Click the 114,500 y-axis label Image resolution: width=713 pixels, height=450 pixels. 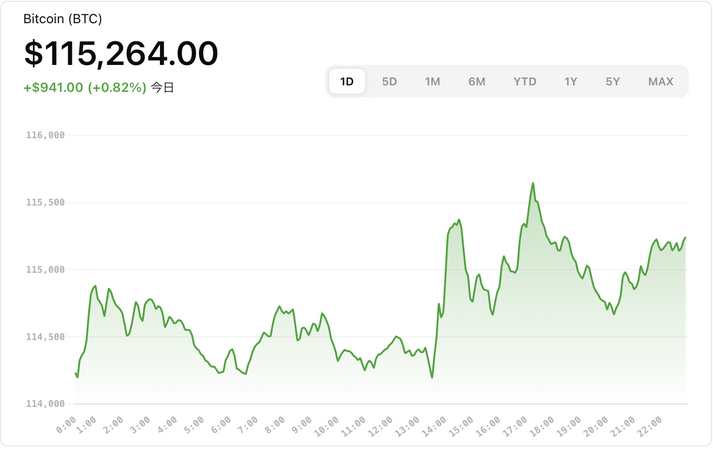[45, 337]
